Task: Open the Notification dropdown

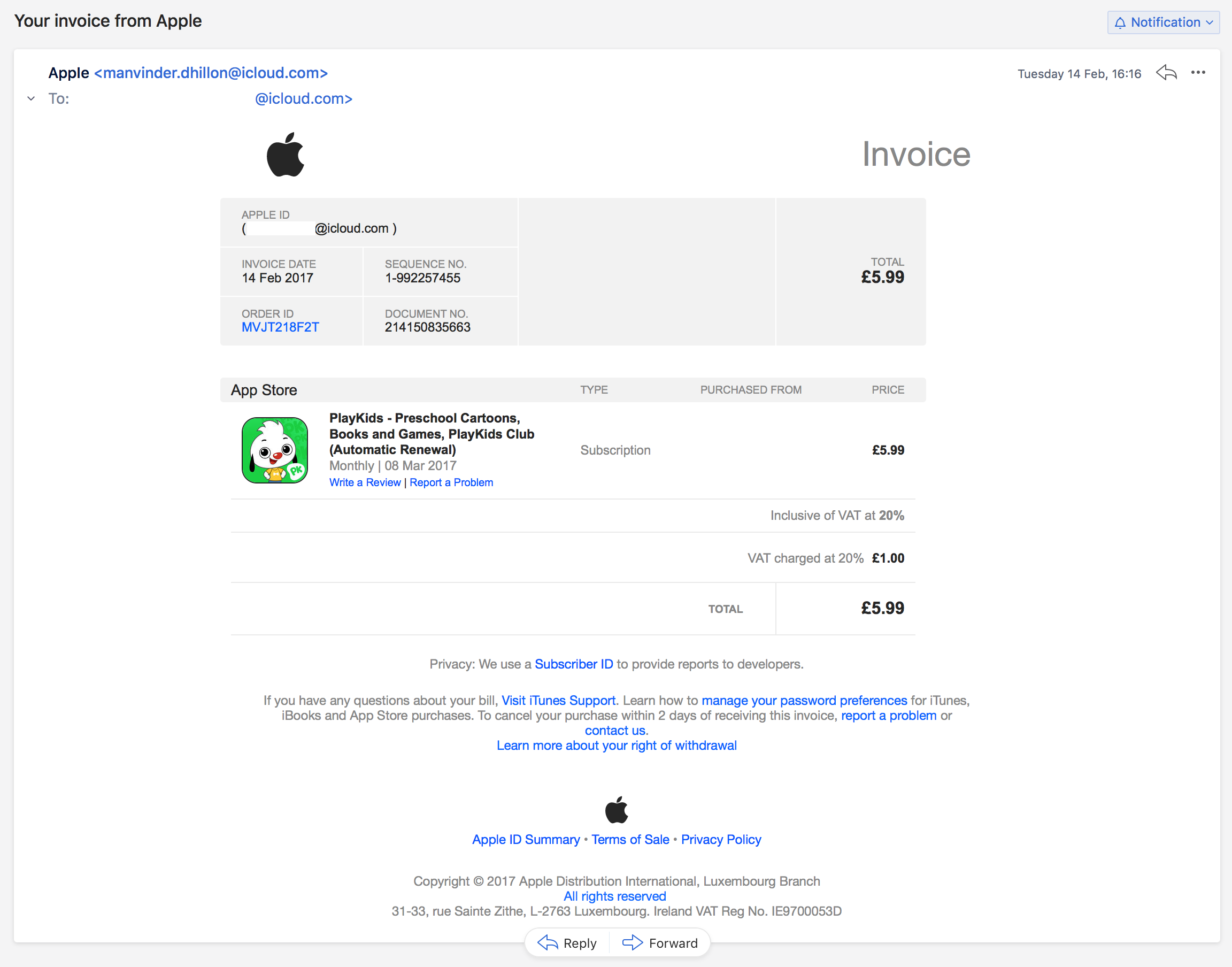Action: click(x=1163, y=22)
